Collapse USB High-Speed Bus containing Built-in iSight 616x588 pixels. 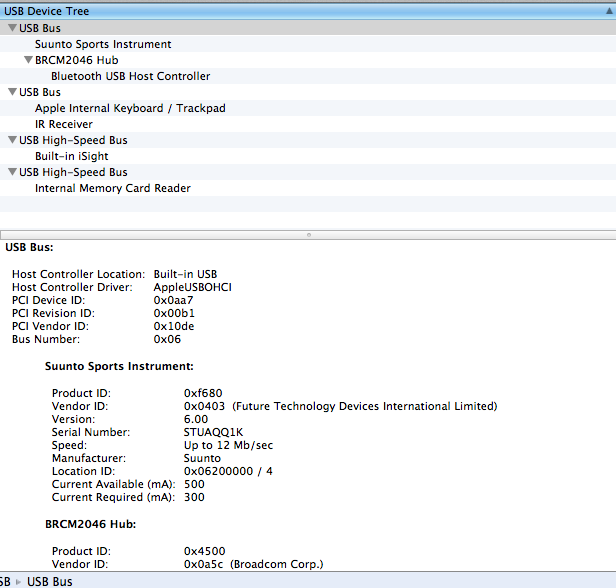pos(11,140)
